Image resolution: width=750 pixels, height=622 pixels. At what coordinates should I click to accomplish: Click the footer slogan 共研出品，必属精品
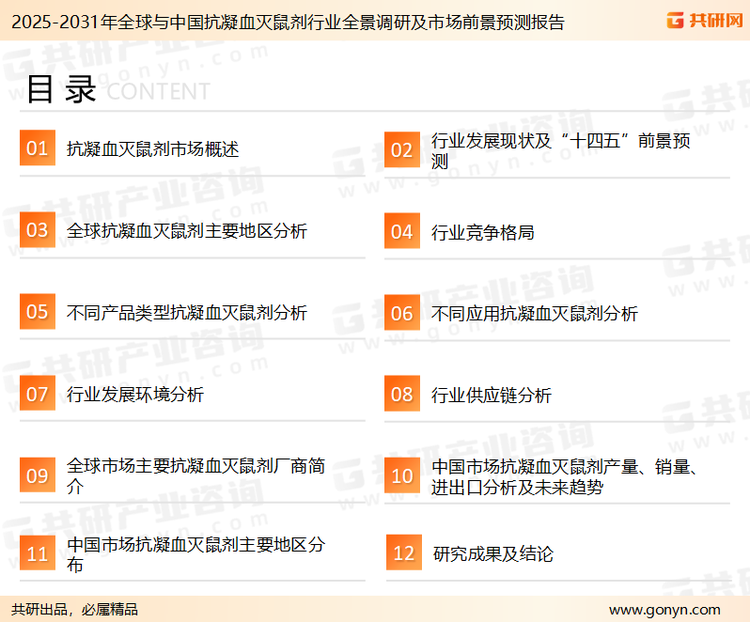(x=75, y=610)
